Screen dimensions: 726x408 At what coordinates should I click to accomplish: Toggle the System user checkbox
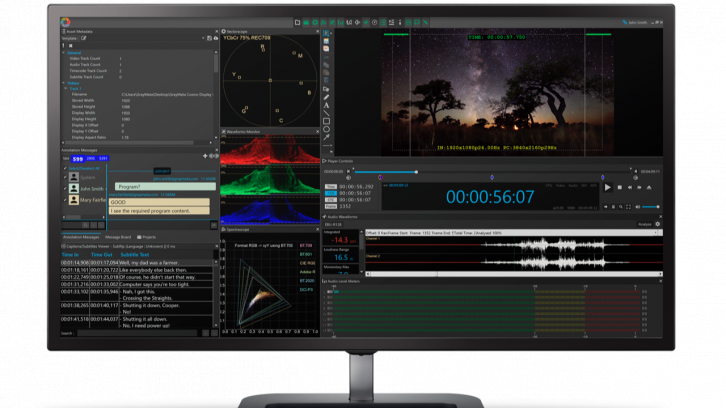(x=65, y=177)
